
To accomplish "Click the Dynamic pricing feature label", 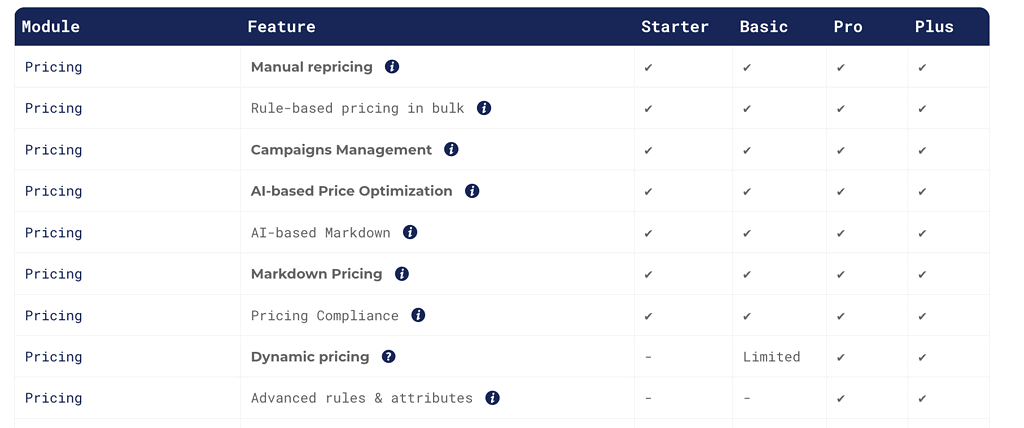I will point(310,357).
